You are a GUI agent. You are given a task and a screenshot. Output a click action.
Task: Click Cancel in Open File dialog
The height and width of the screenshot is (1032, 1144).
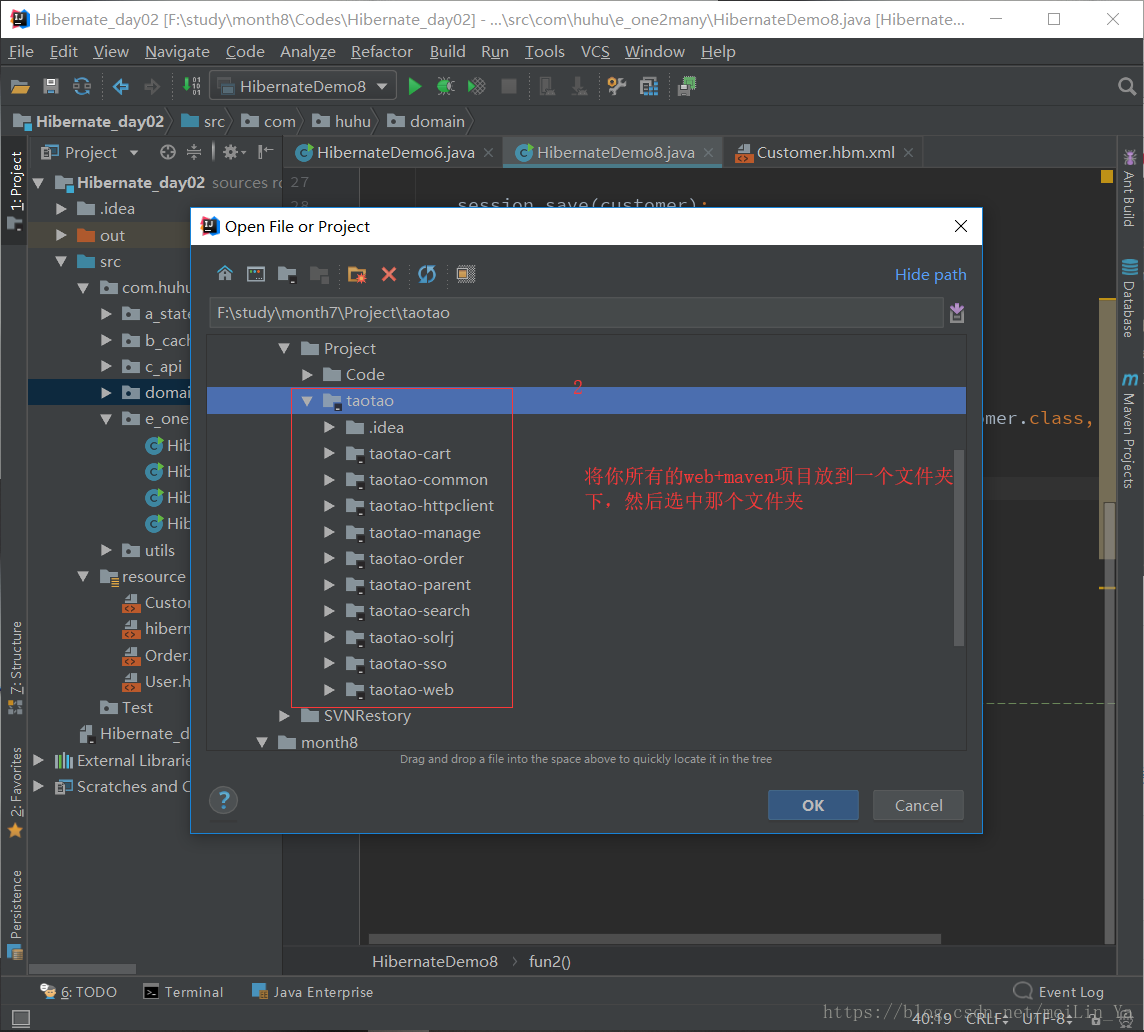pyautogui.click(x=918, y=805)
